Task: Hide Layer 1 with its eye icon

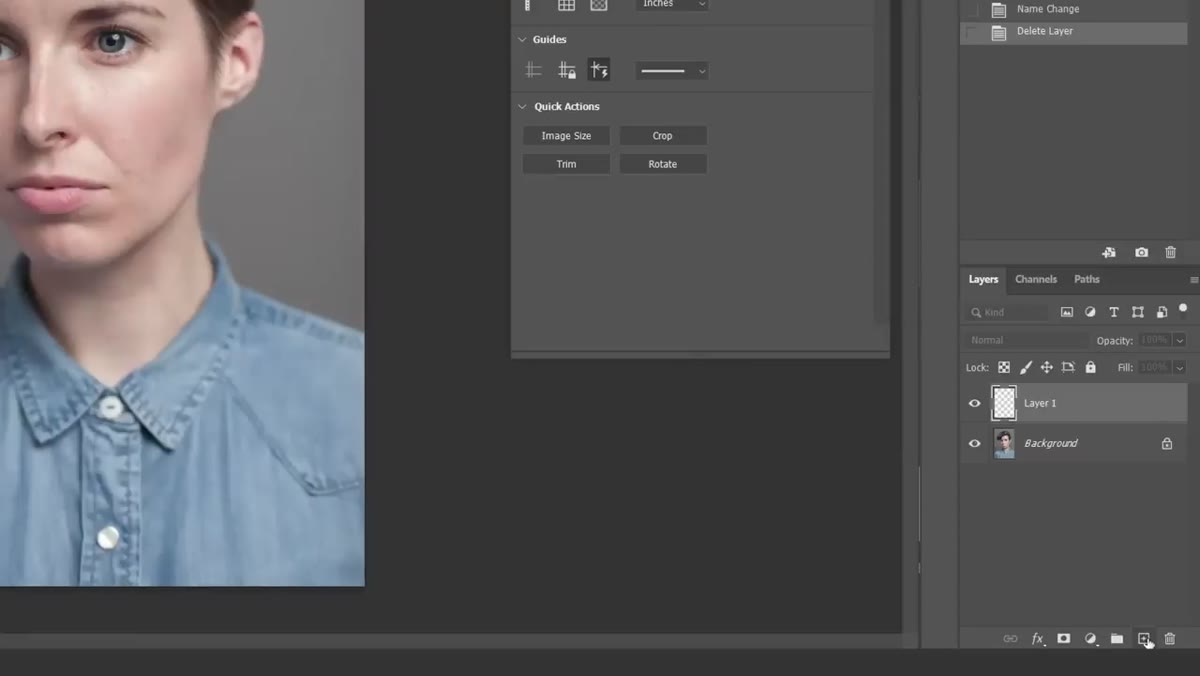Action: [975, 404]
